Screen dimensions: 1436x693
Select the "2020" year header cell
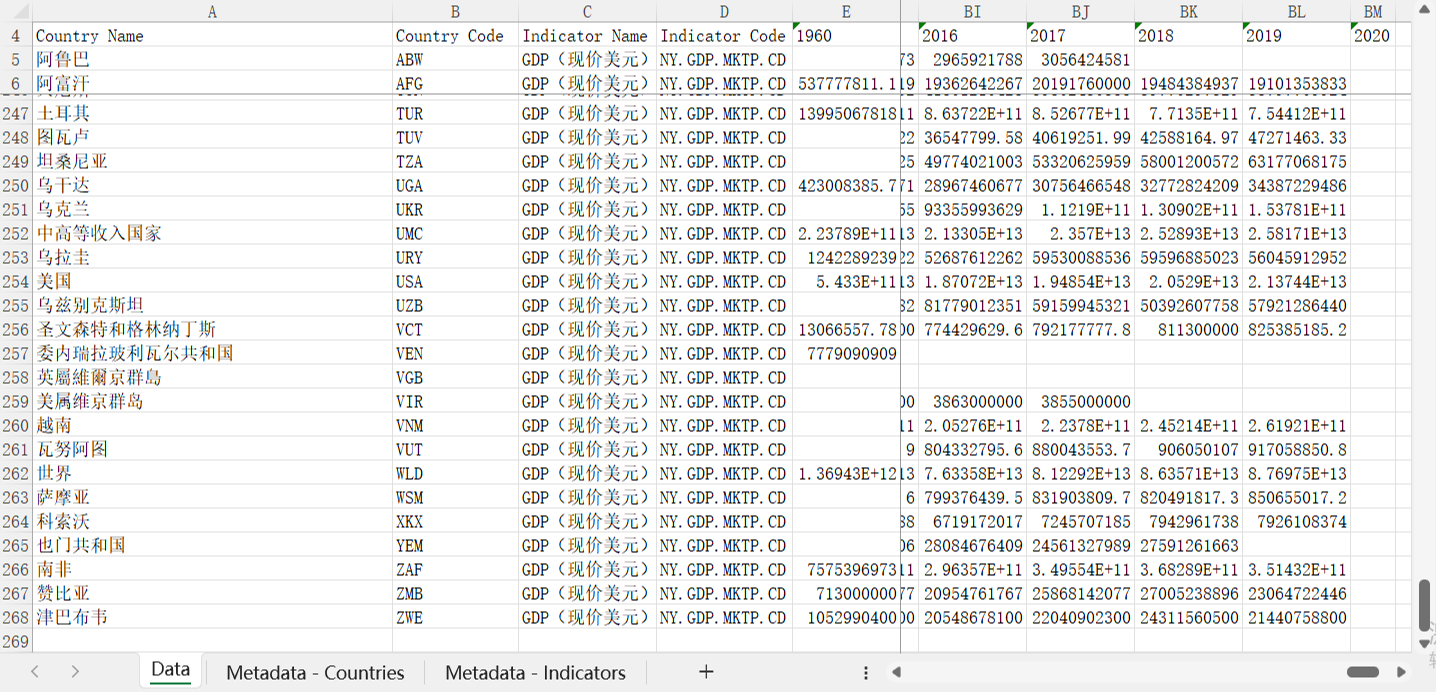(1373, 36)
